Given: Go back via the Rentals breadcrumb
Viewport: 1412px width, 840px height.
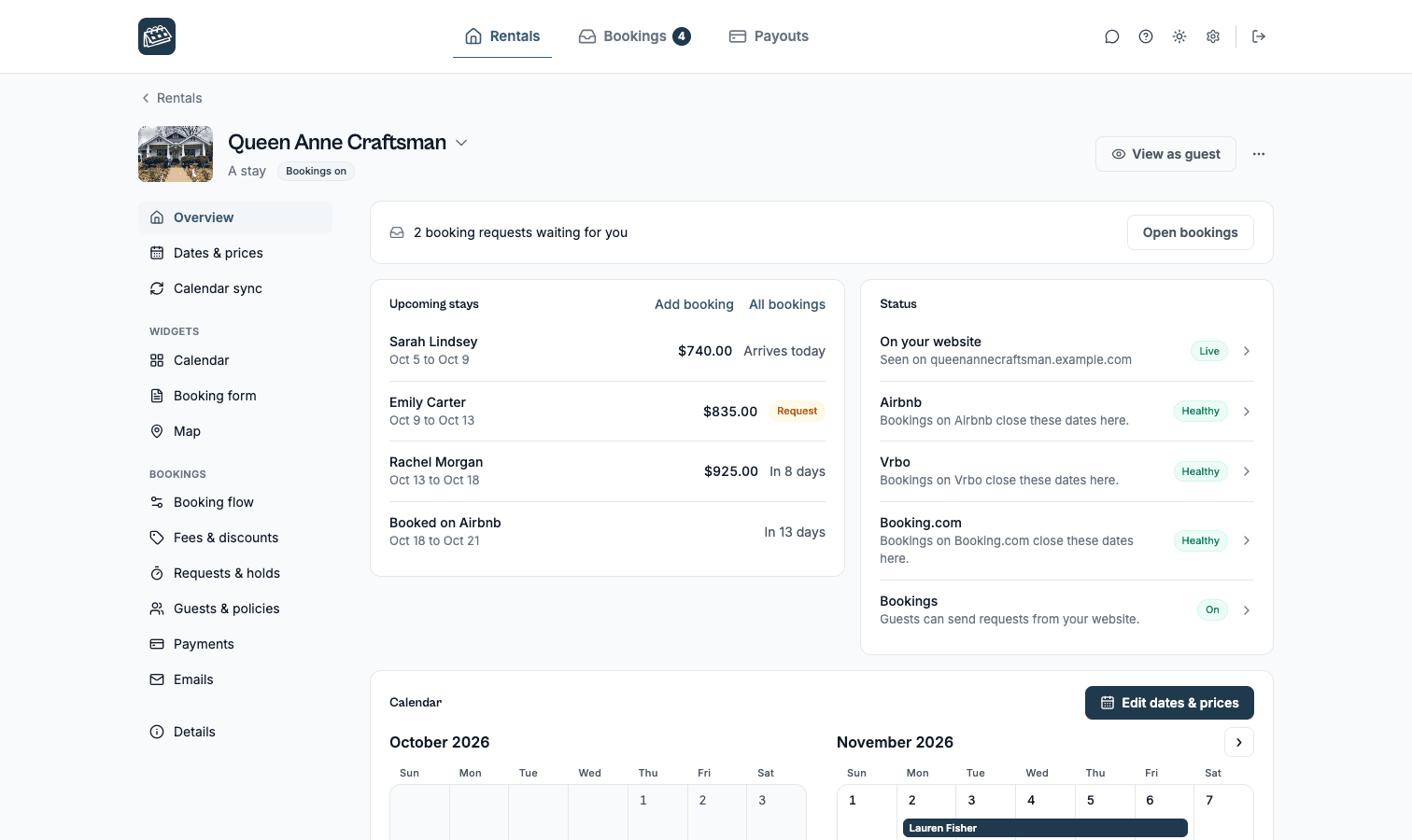Looking at the screenshot, I should click(x=172, y=98).
